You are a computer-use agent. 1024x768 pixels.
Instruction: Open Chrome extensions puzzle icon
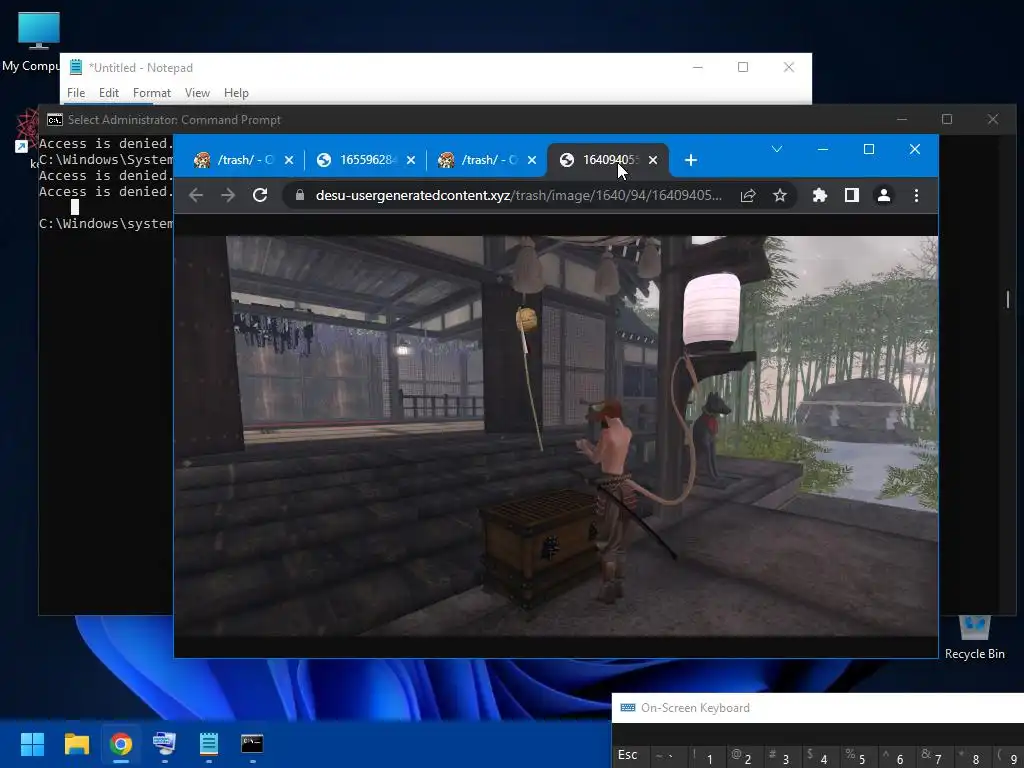[820, 195]
